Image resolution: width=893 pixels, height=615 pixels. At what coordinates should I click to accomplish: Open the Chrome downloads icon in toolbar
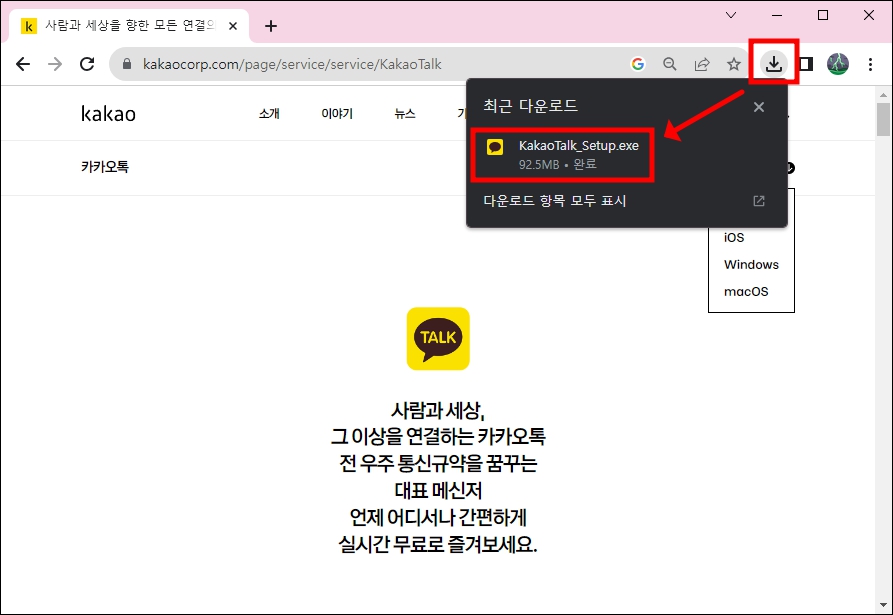(772, 63)
